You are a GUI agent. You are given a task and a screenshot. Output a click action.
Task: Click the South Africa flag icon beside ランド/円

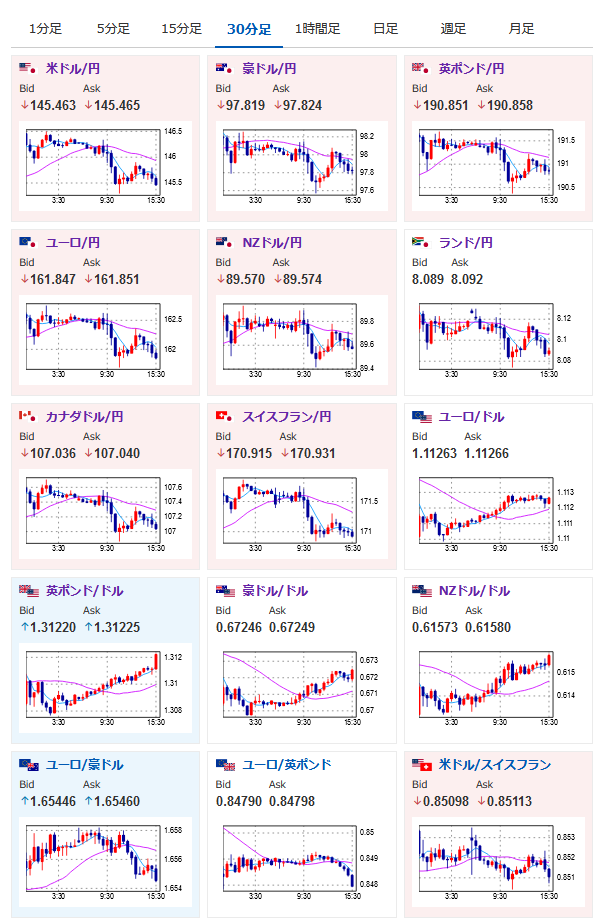tap(420, 242)
